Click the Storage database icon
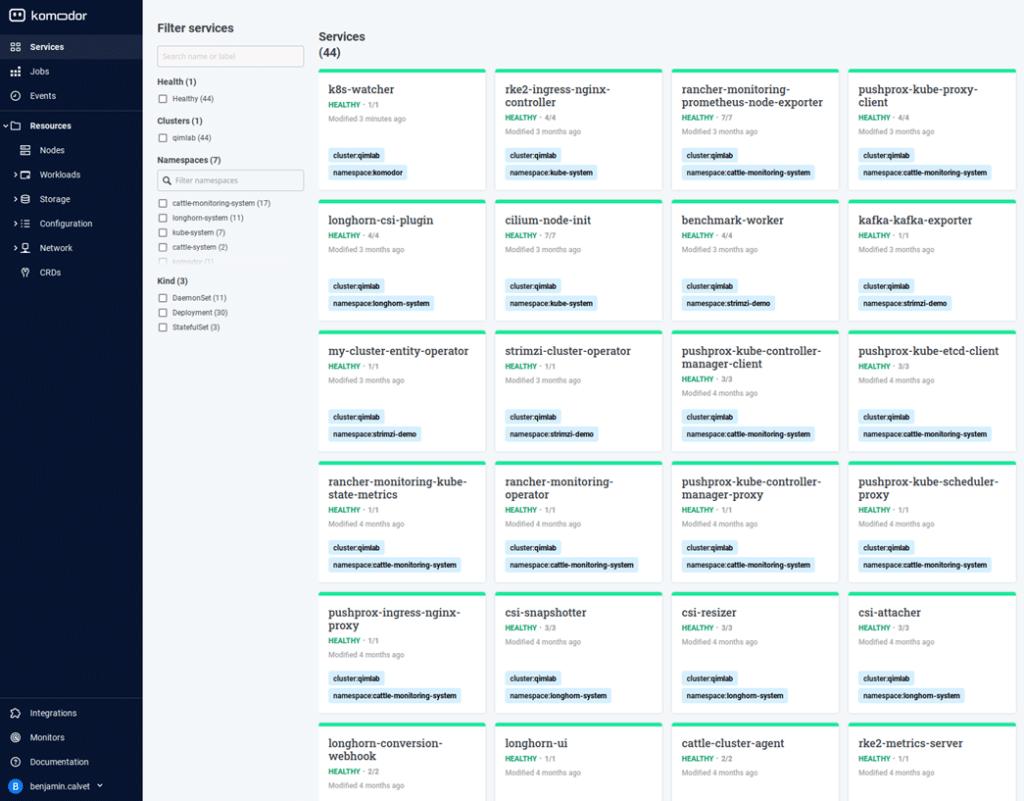 (x=25, y=199)
